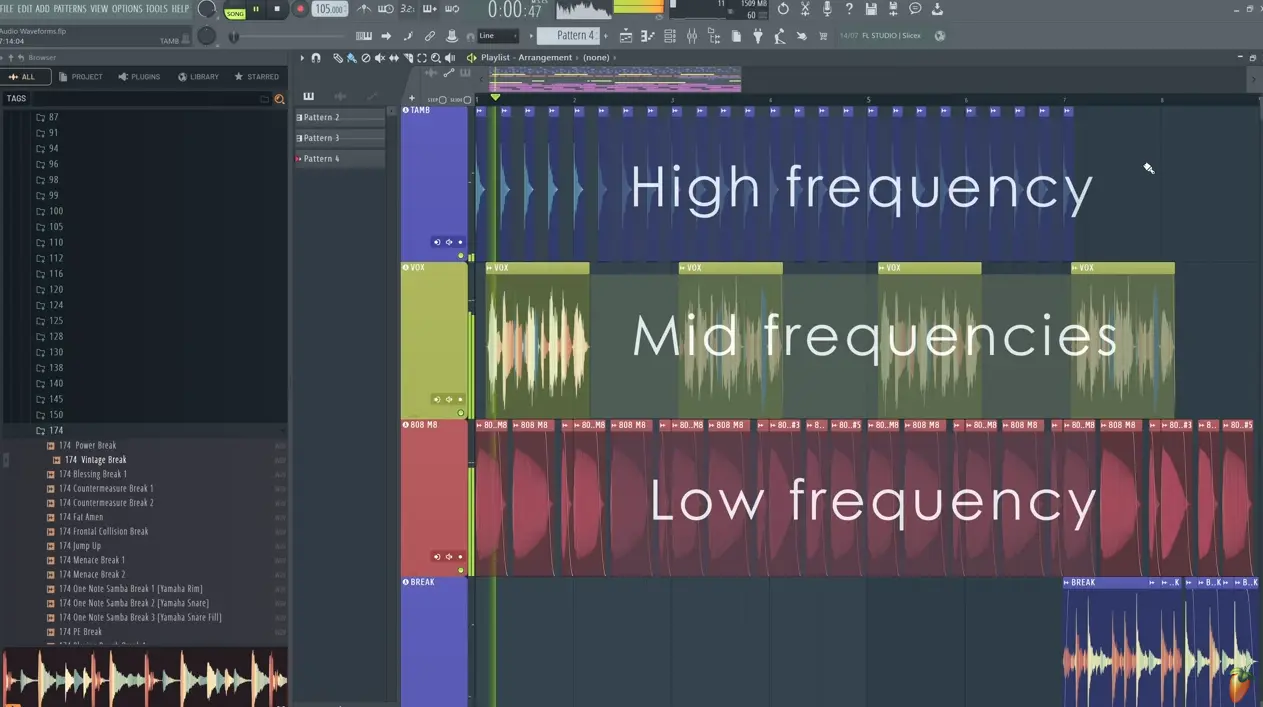The image size is (1263, 707).
Task: Click the stamp tool icon
Action: (452, 36)
